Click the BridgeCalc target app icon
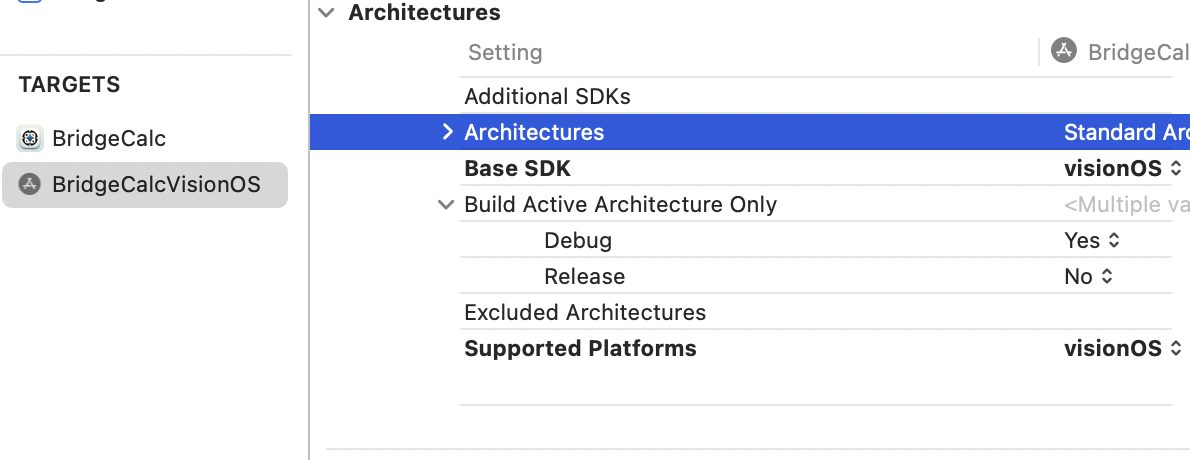The width and height of the screenshot is (1190, 460). pos(30,139)
